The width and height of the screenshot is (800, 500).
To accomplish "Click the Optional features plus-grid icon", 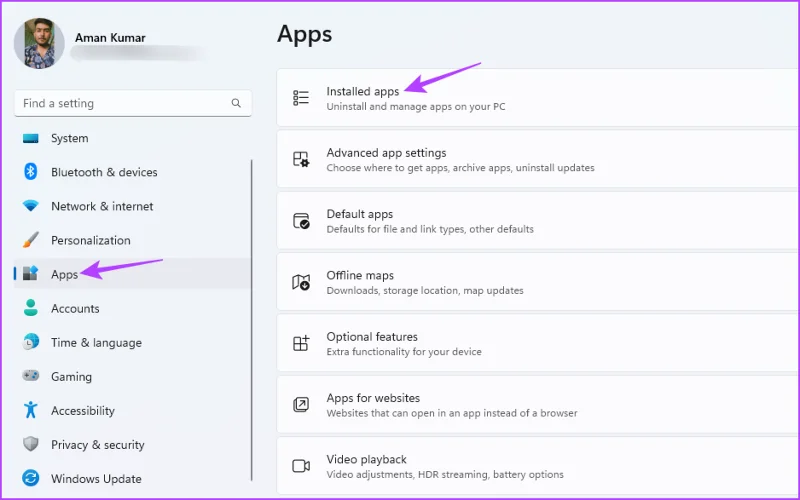I will coord(301,343).
